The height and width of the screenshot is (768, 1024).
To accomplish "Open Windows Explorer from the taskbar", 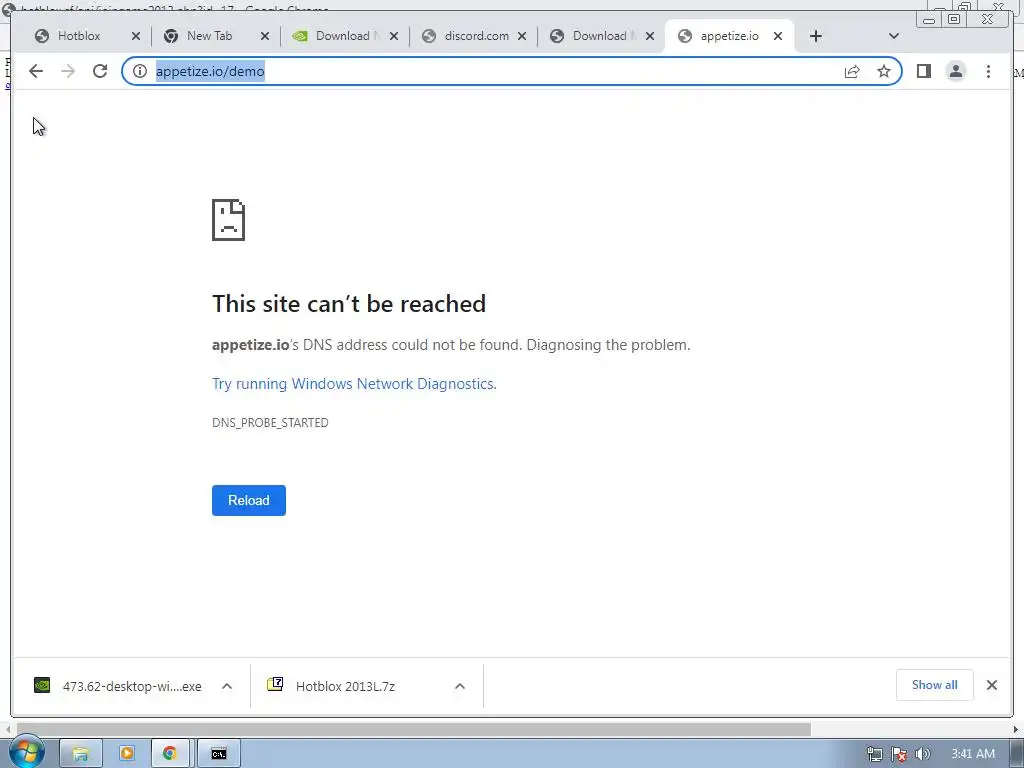I will [x=81, y=754].
